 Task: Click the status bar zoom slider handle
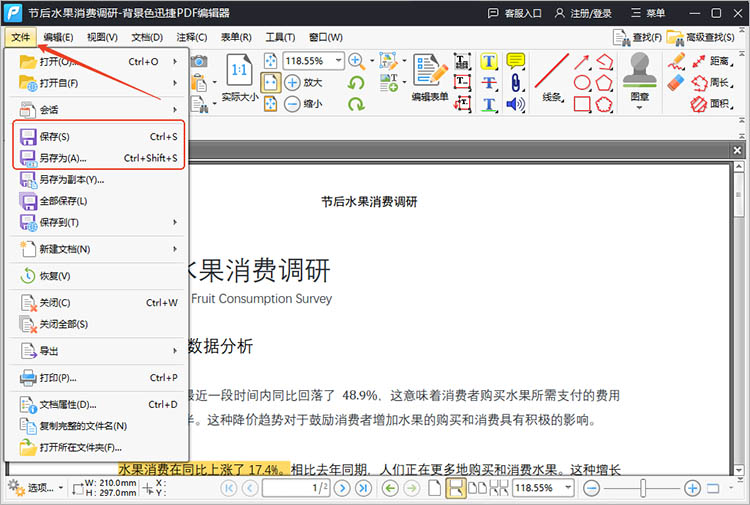click(x=643, y=488)
